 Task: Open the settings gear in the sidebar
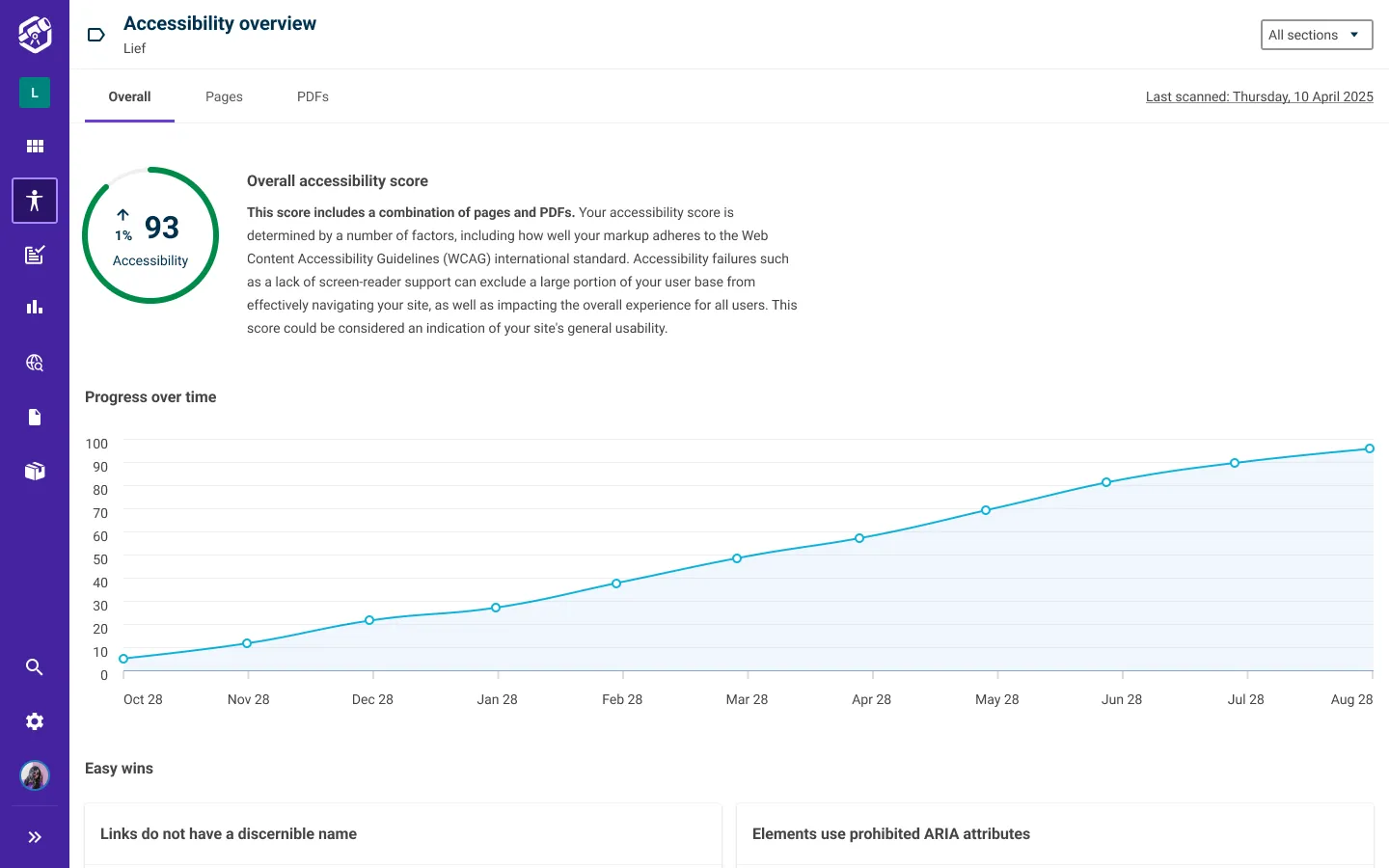click(x=34, y=720)
